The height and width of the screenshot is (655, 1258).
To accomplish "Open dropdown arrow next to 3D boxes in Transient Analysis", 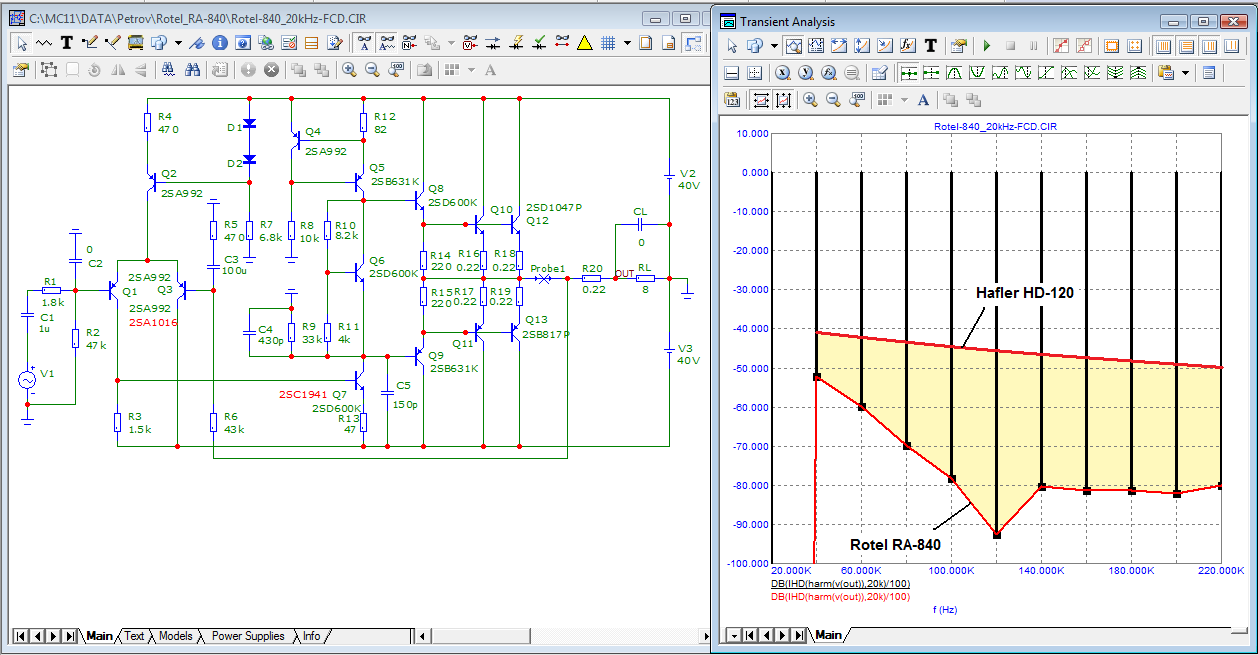I will (774, 45).
